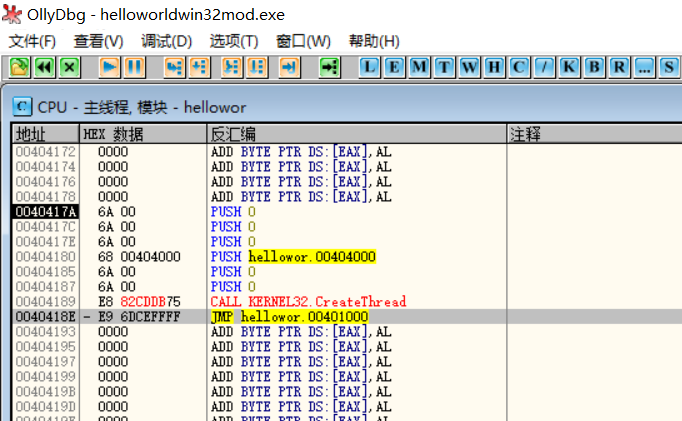Click address 00404178
Screen dimensions: 682x421
(x=46, y=197)
